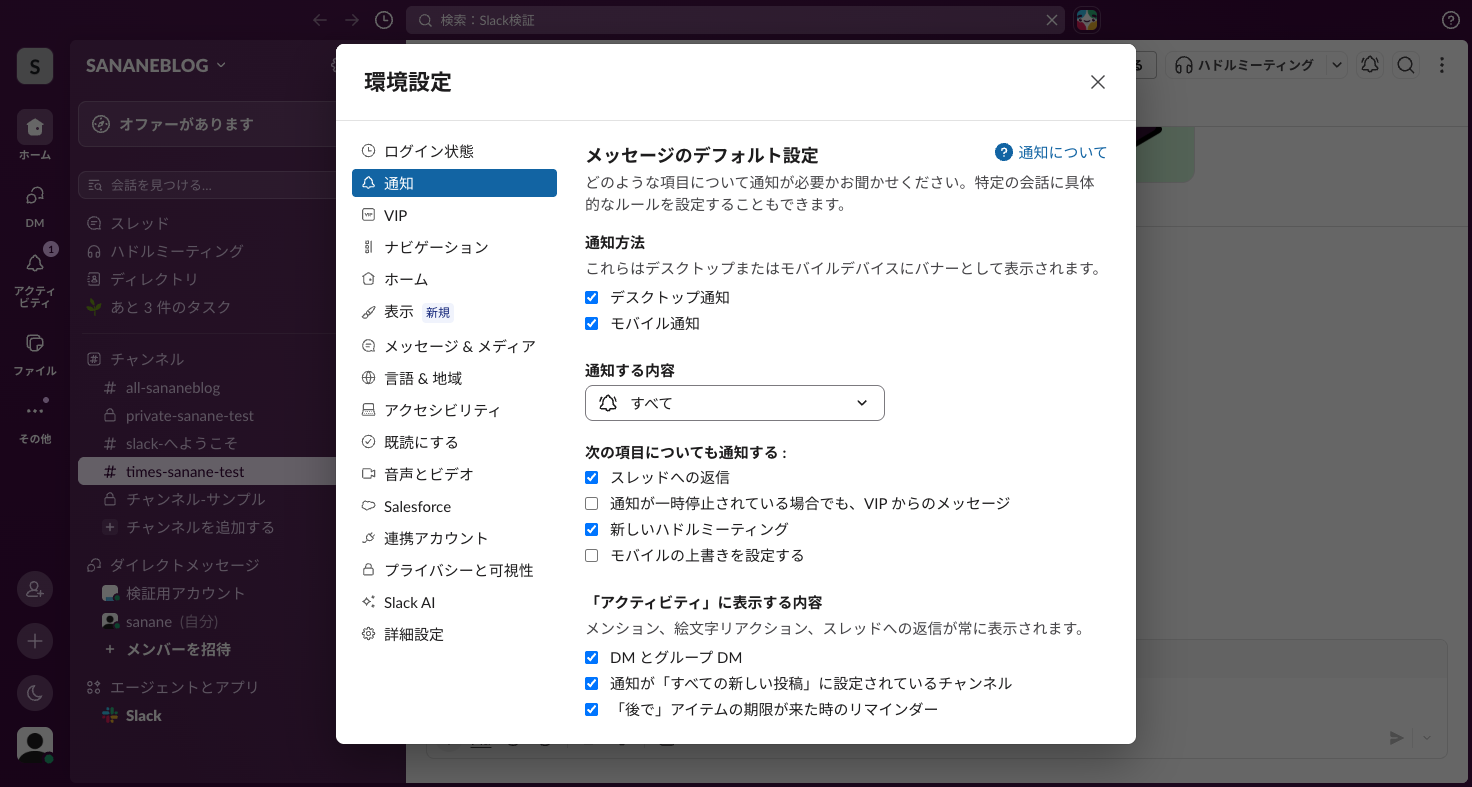Select VIP settings tab
Screen dimensions: 1472x787
pos(454,215)
